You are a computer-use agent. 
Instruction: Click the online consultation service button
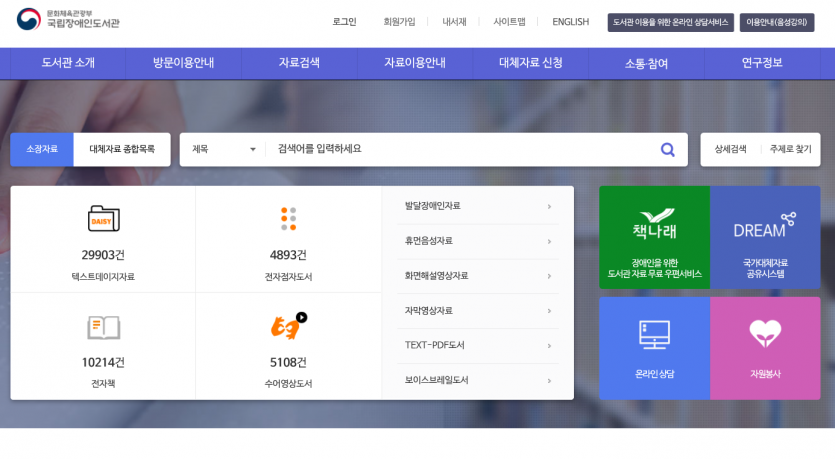[670, 22]
